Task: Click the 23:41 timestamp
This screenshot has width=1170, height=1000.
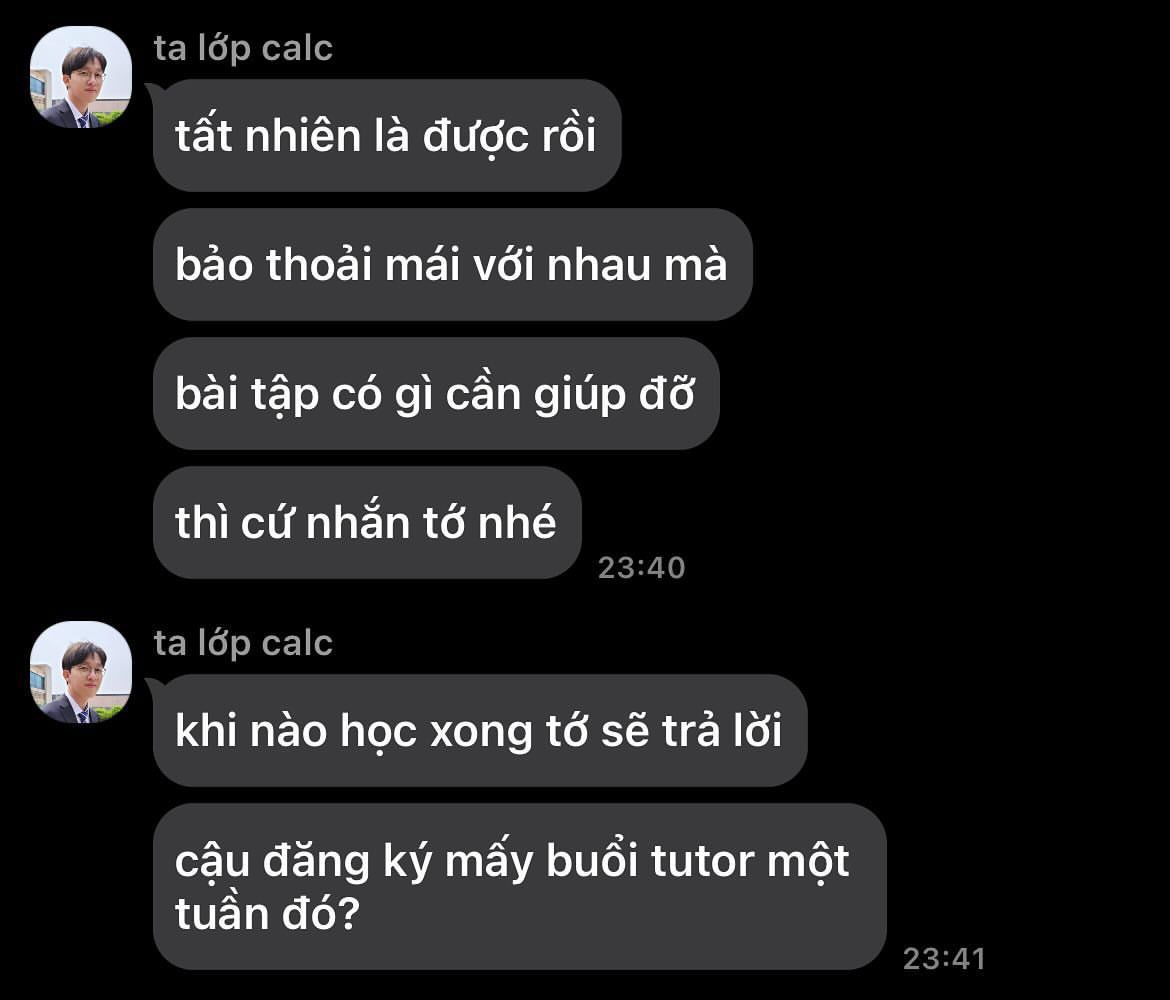Action: (945, 959)
